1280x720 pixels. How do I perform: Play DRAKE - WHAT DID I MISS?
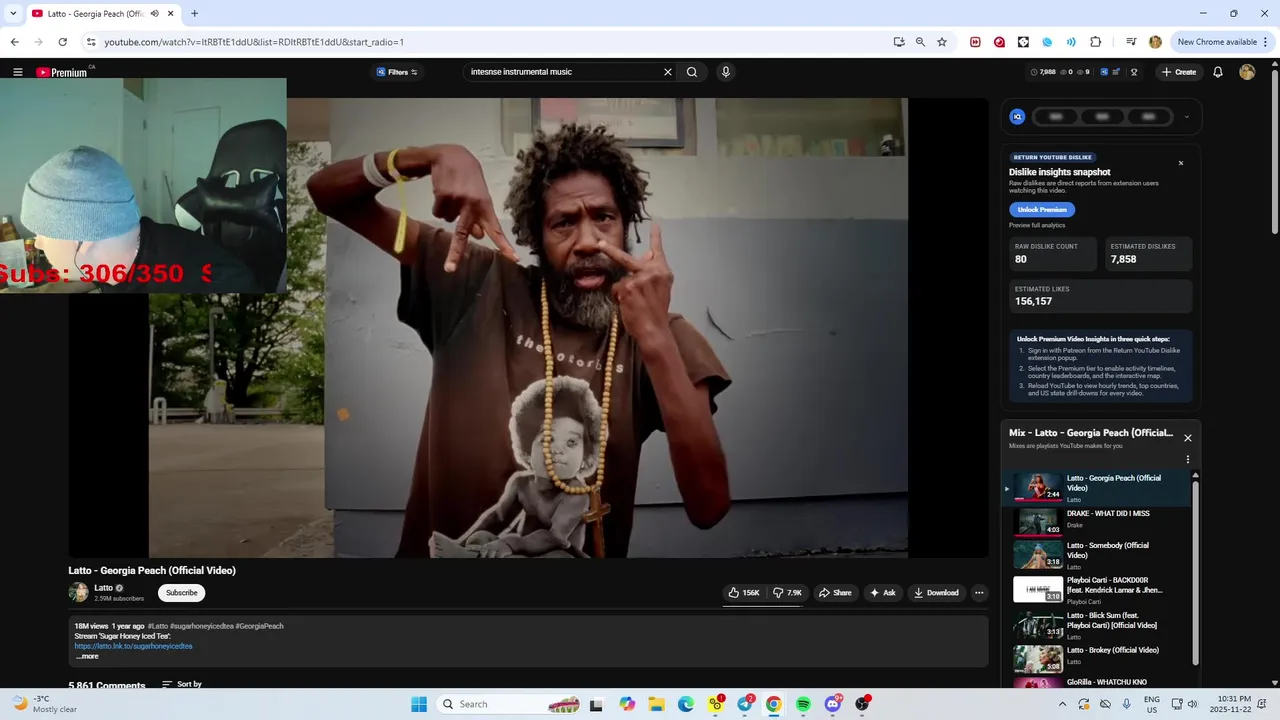pos(1097,522)
